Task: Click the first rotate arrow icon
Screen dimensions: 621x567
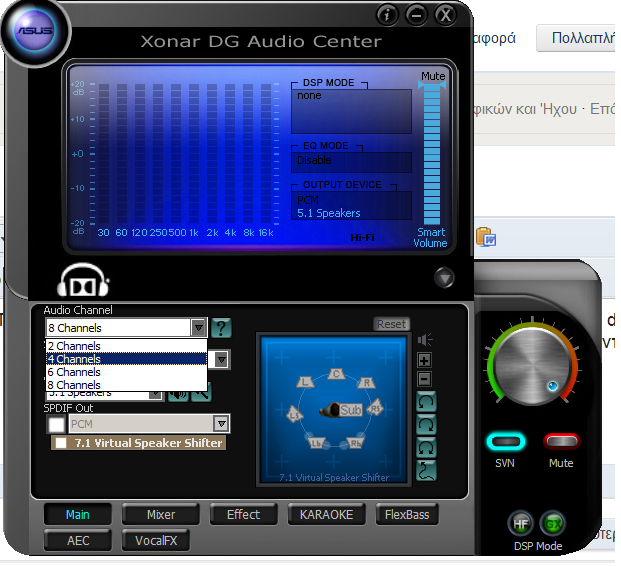Action: 427,402
